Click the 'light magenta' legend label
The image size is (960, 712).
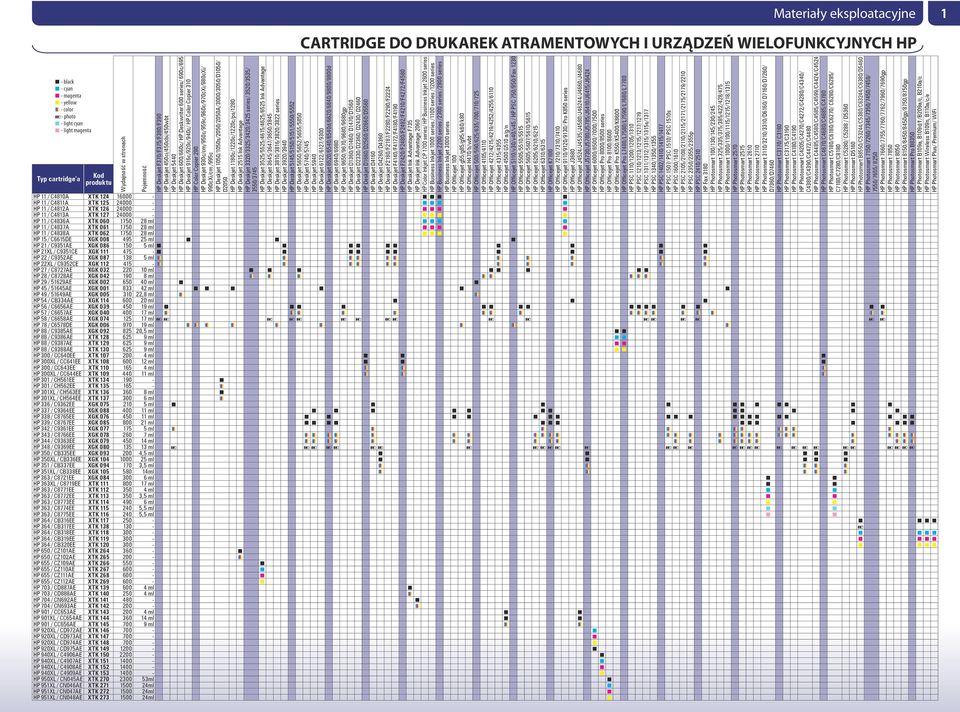pos(76,130)
